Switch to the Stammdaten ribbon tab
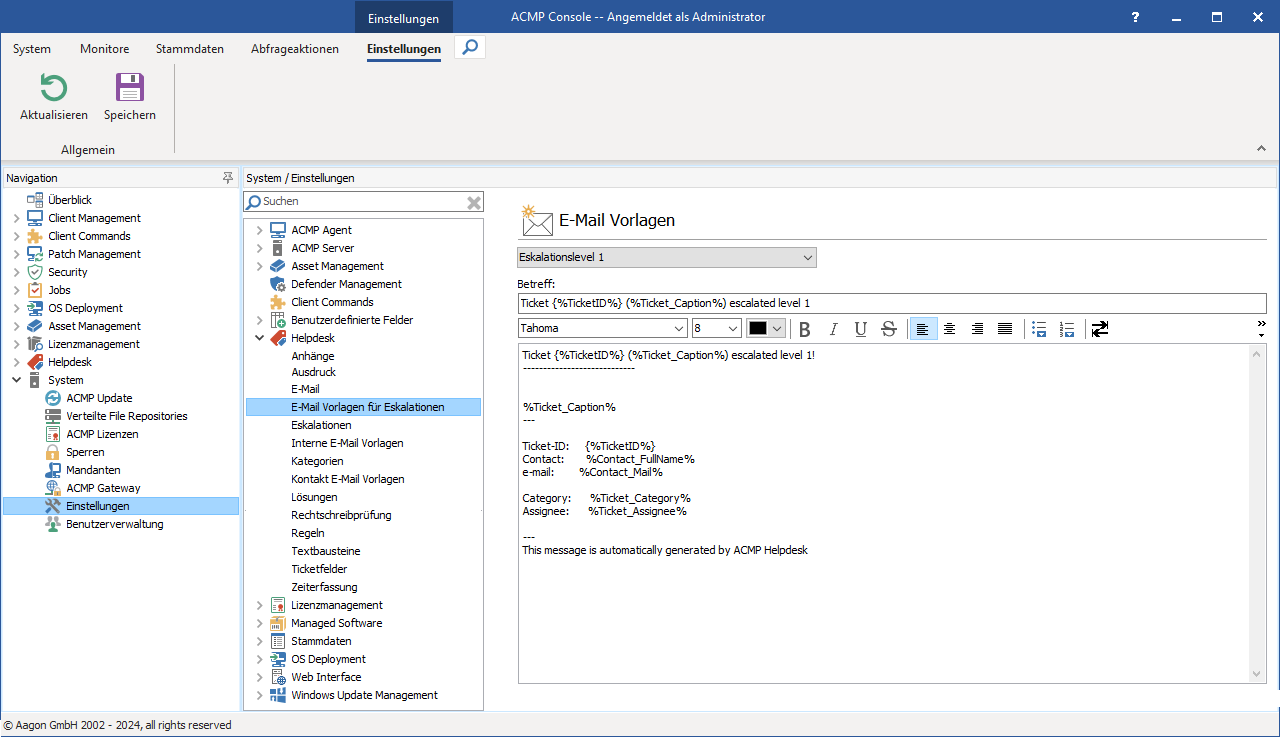The image size is (1280, 738). (189, 49)
